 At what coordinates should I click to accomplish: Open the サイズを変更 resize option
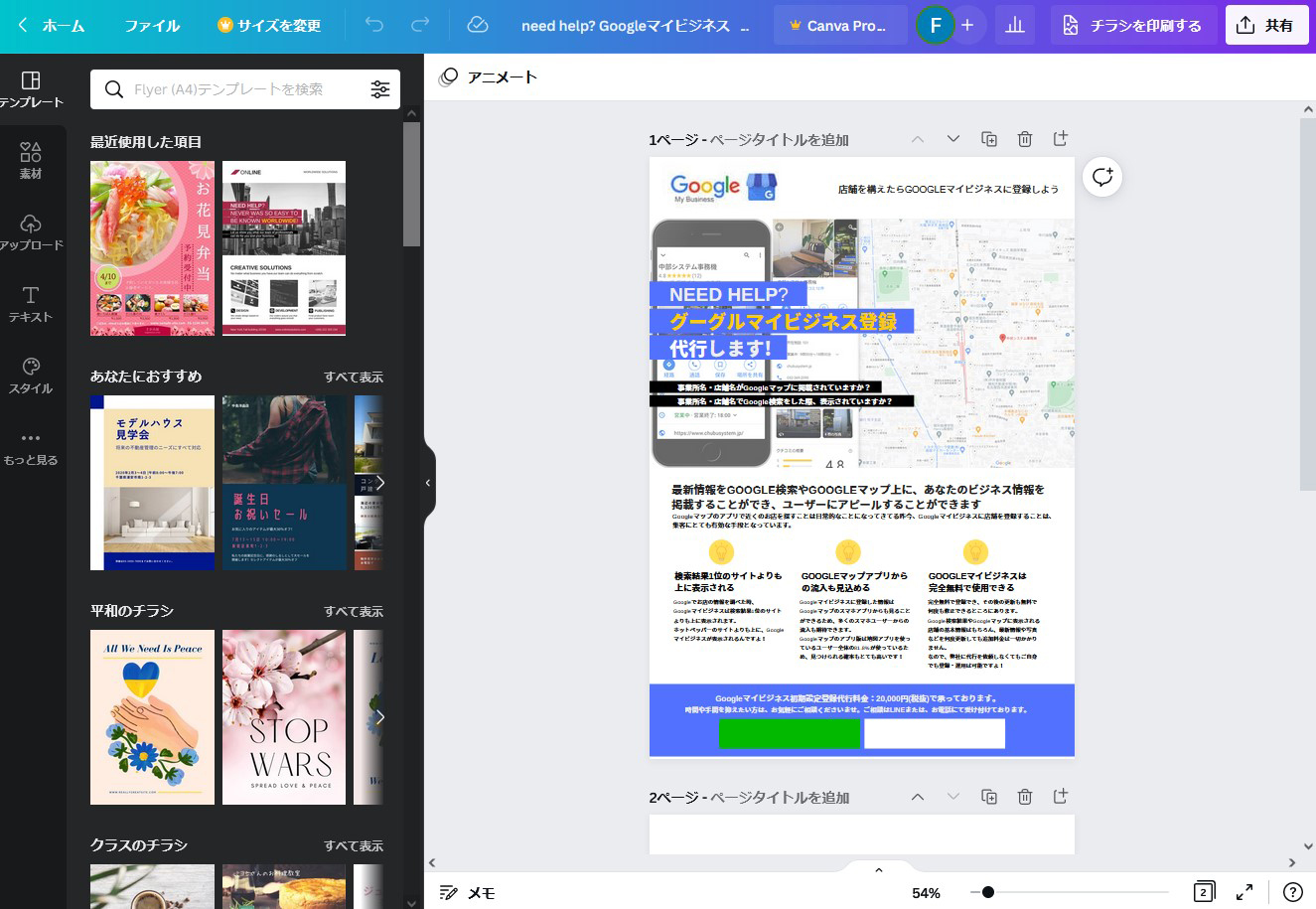269,26
